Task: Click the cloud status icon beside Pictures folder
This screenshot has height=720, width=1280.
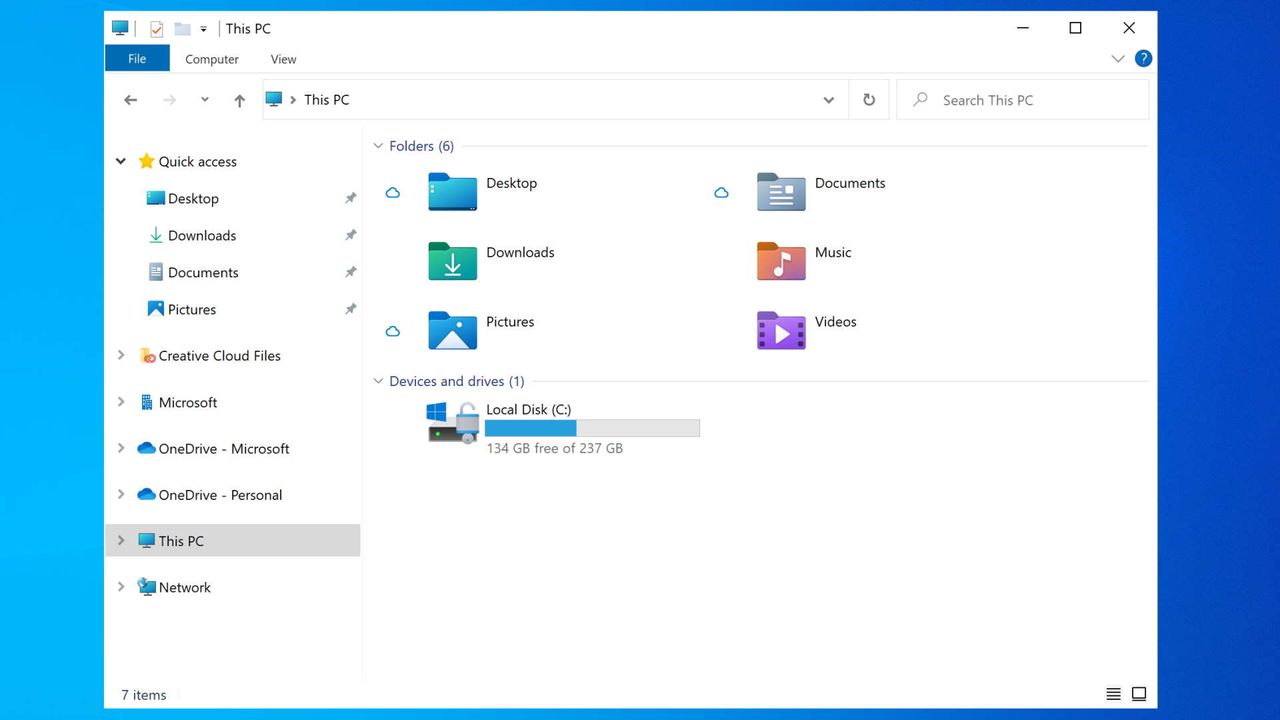Action: click(x=393, y=331)
